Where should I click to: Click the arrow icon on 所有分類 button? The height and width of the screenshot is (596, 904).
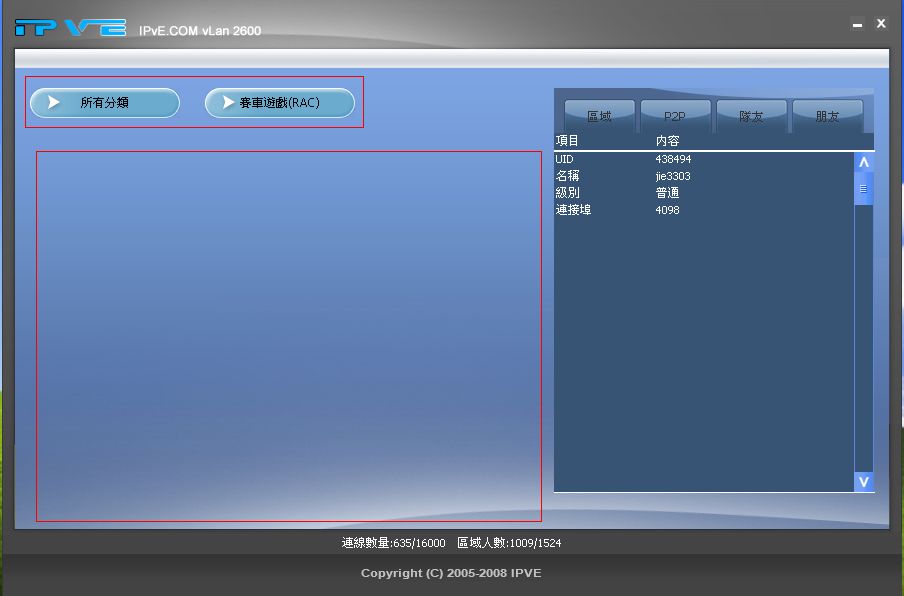(x=53, y=103)
